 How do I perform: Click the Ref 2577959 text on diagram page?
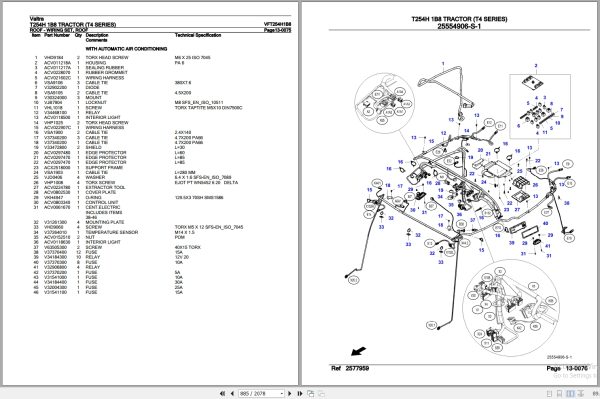[350, 368]
